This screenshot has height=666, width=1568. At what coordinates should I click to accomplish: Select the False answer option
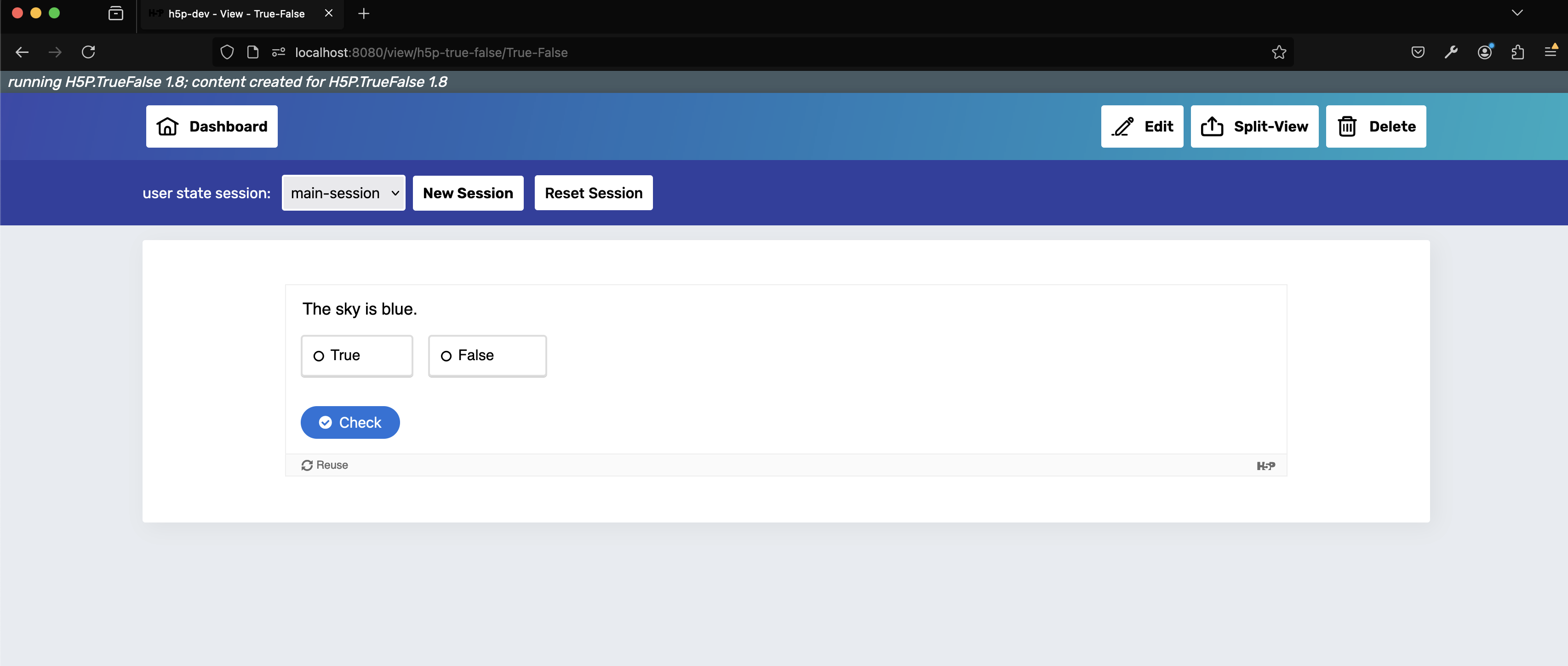pos(487,356)
